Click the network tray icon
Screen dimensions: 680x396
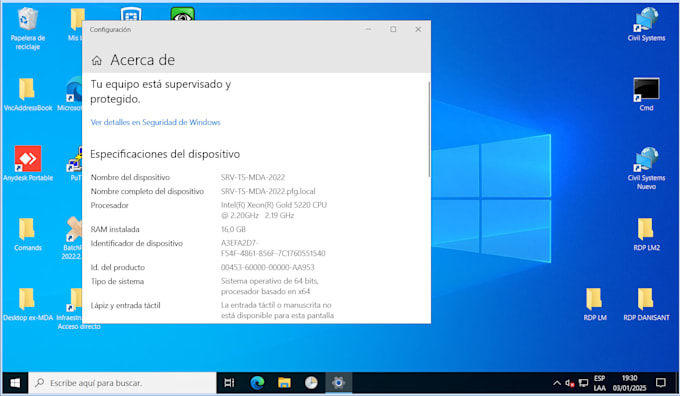[x=583, y=383]
